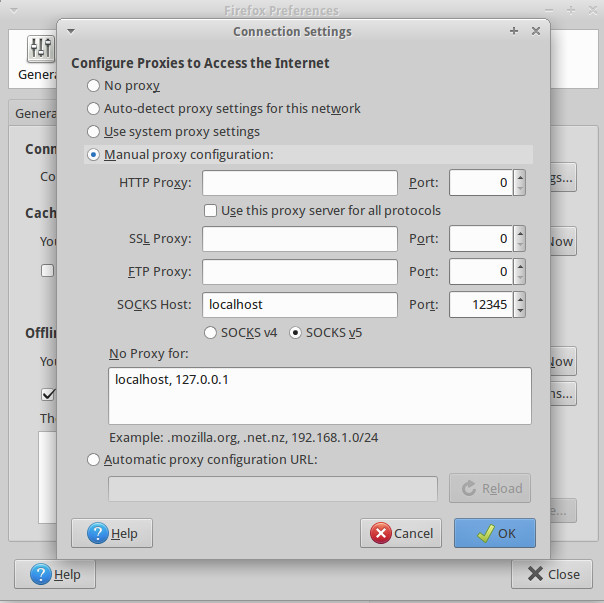Image resolution: width=604 pixels, height=603 pixels.
Task: Click into the FTP Proxy host field
Action: 300,272
